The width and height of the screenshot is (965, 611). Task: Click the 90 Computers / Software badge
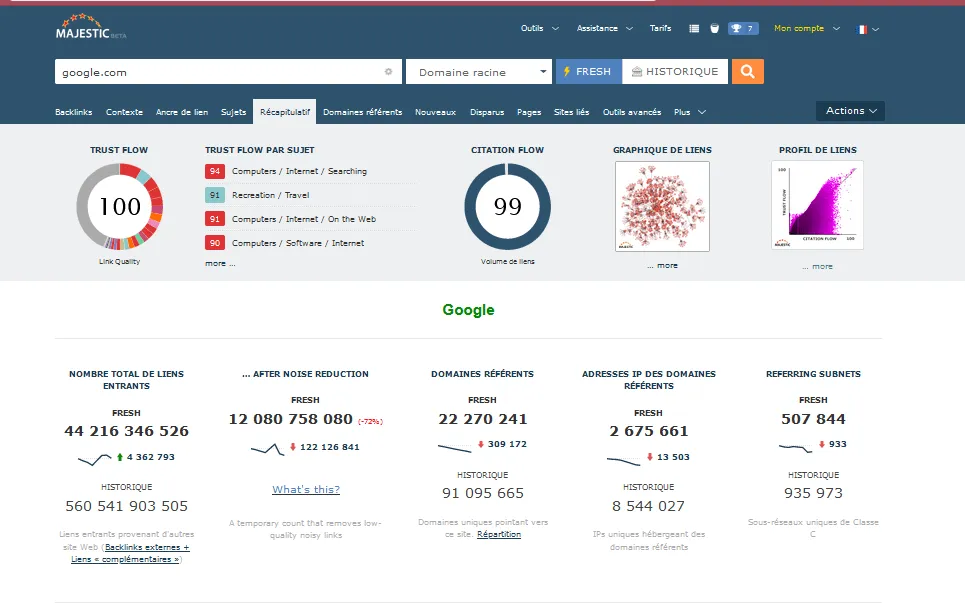(x=215, y=243)
